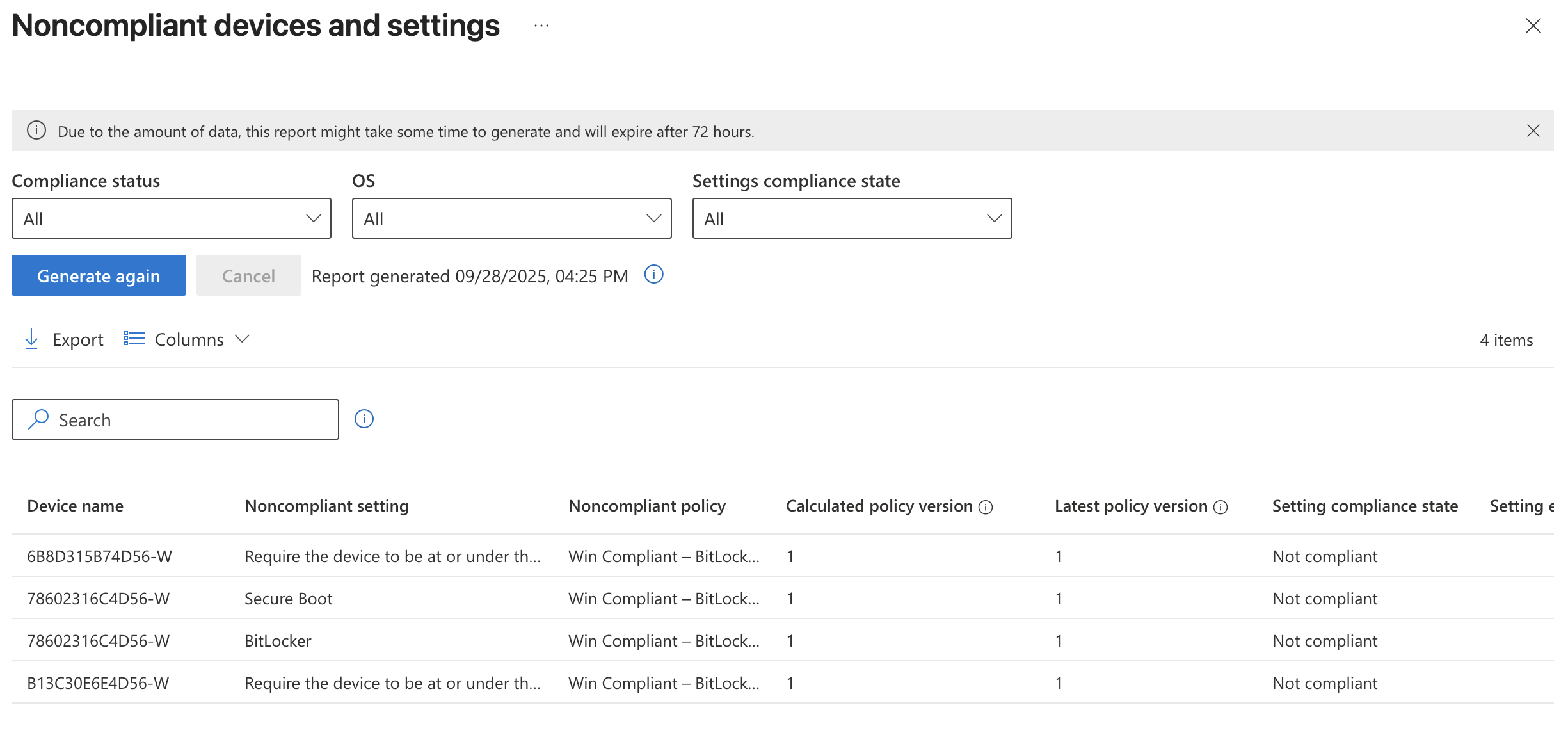
Task: Expand the Columns chevron
Action: coord(242,339)
